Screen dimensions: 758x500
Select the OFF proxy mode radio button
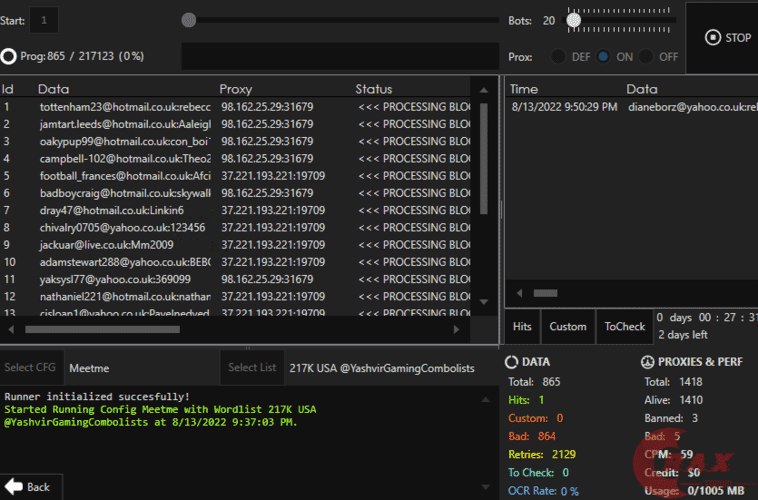point(647,57)
